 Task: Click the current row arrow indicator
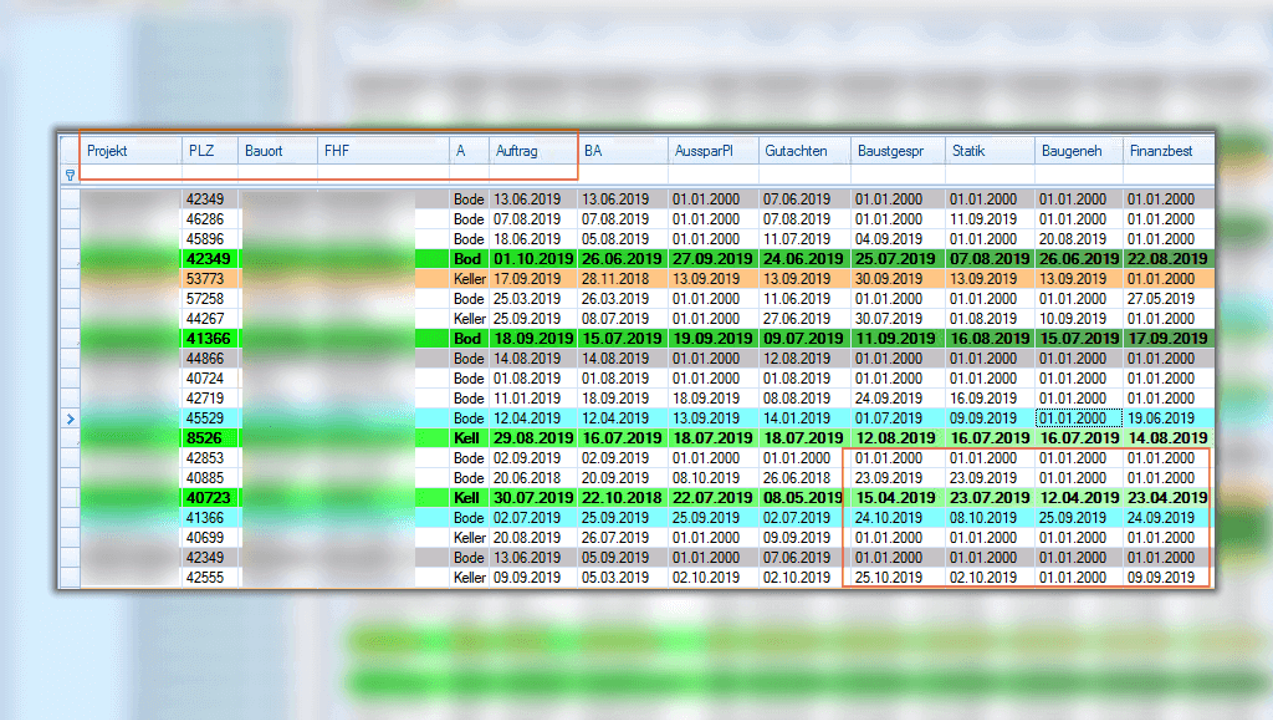70,418
